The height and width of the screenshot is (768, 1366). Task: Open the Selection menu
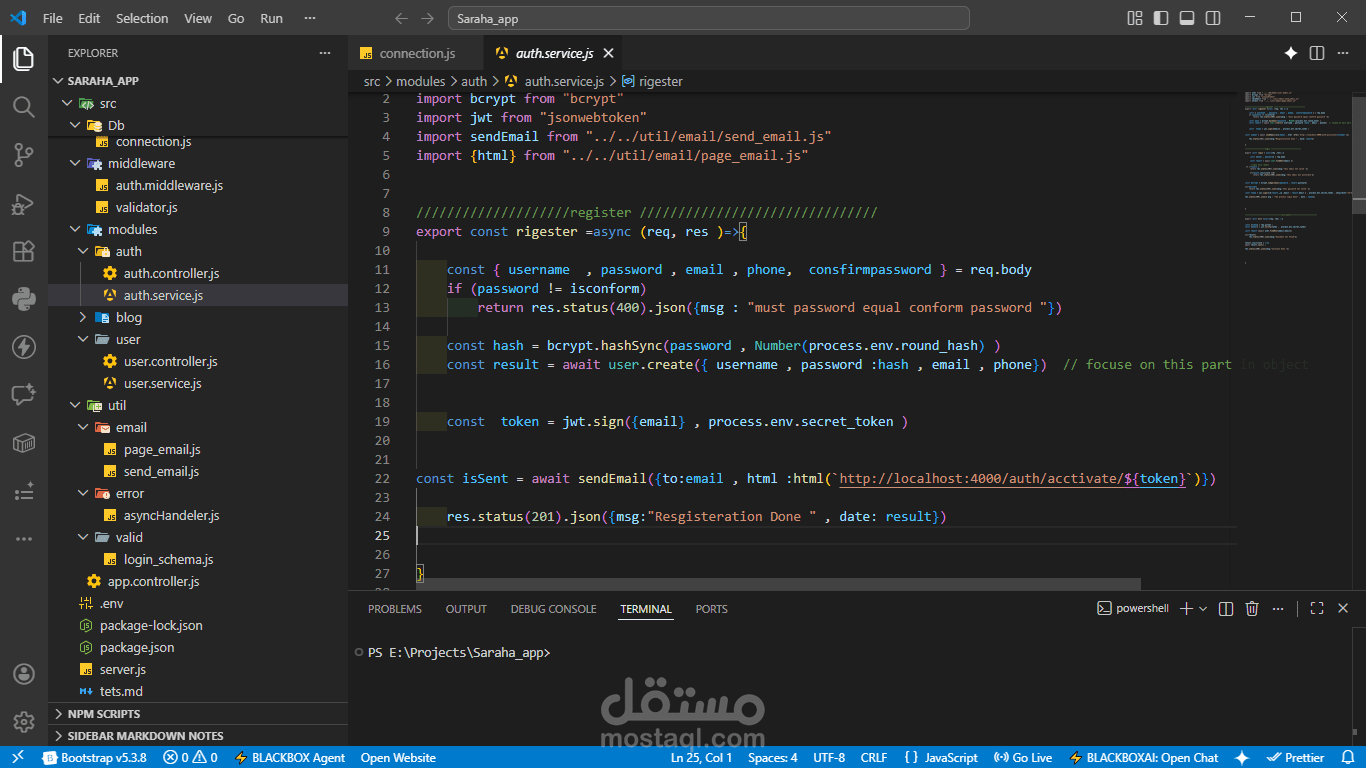[x=142, y=18]
